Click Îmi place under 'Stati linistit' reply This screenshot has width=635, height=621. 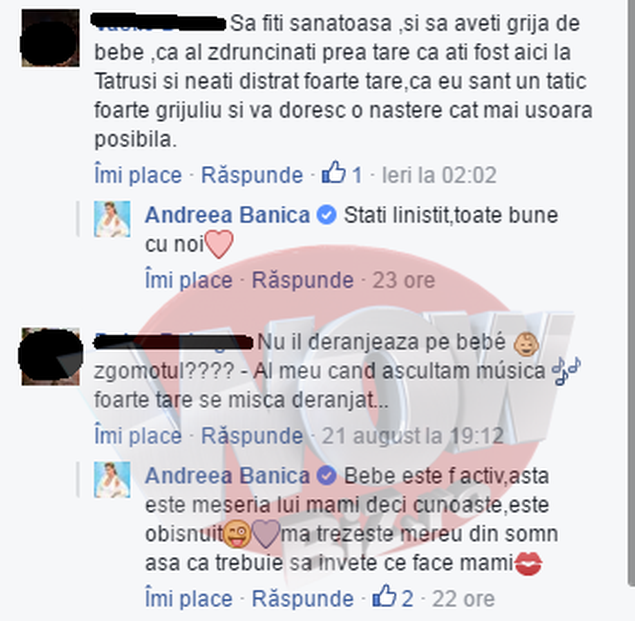pyautogui.click(x=189, y=280)
